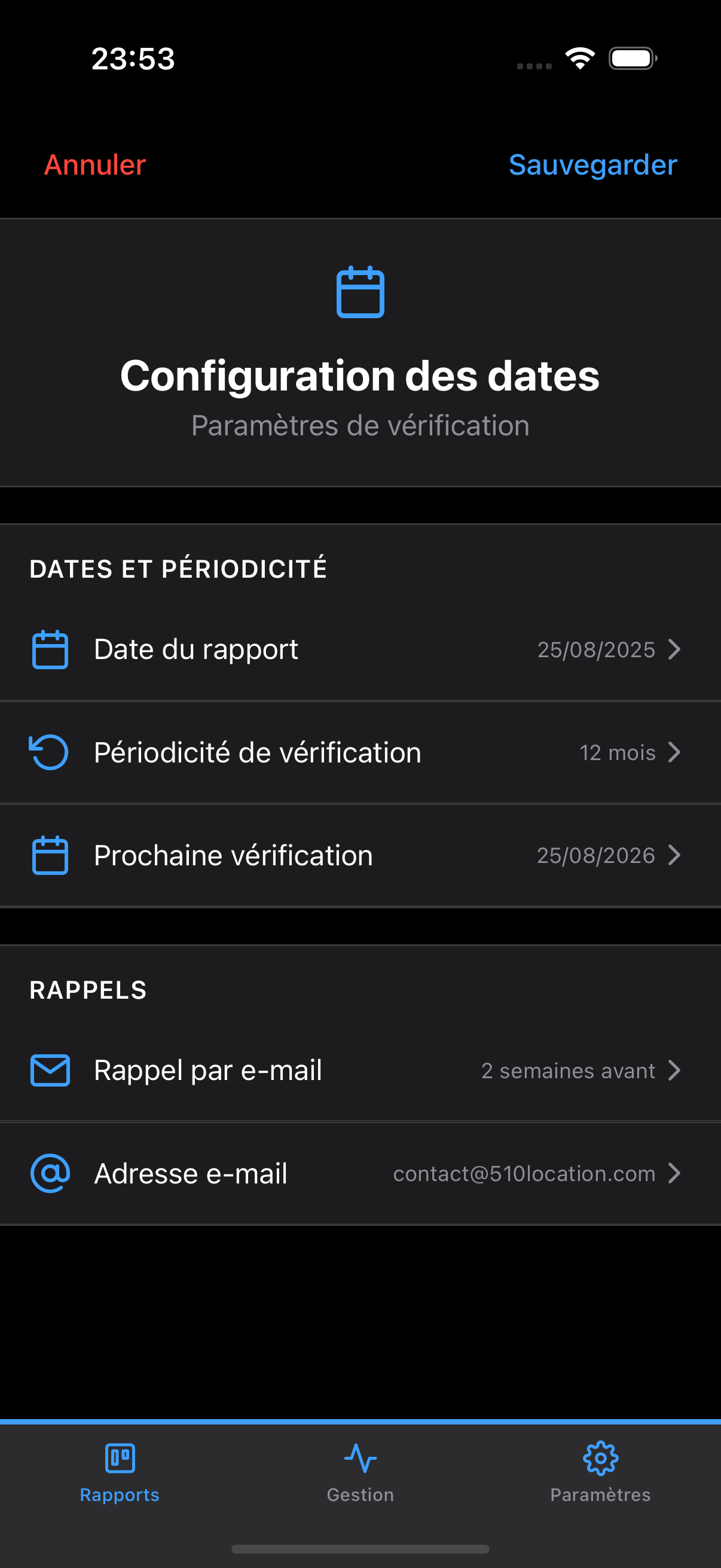Expand Date du rapport via its chevron

[x=674, y=649]
